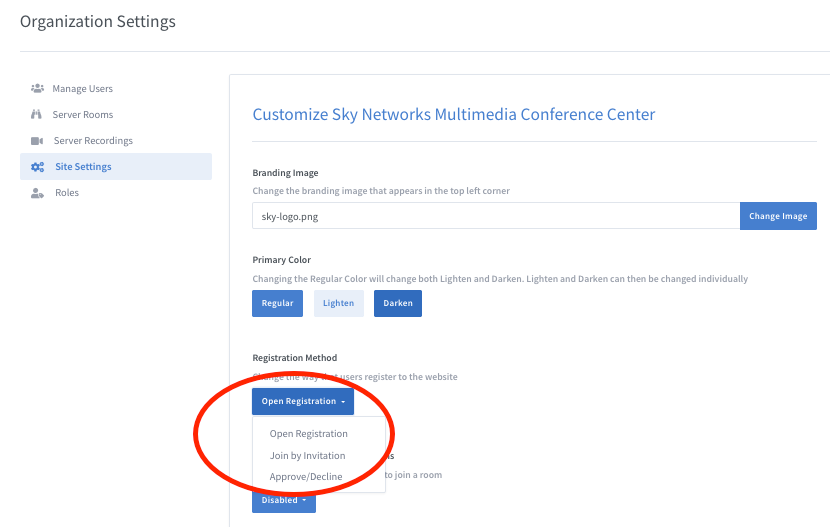Click the Server Rooms binoculars icon
830x527 pixels.
[36, 114]
